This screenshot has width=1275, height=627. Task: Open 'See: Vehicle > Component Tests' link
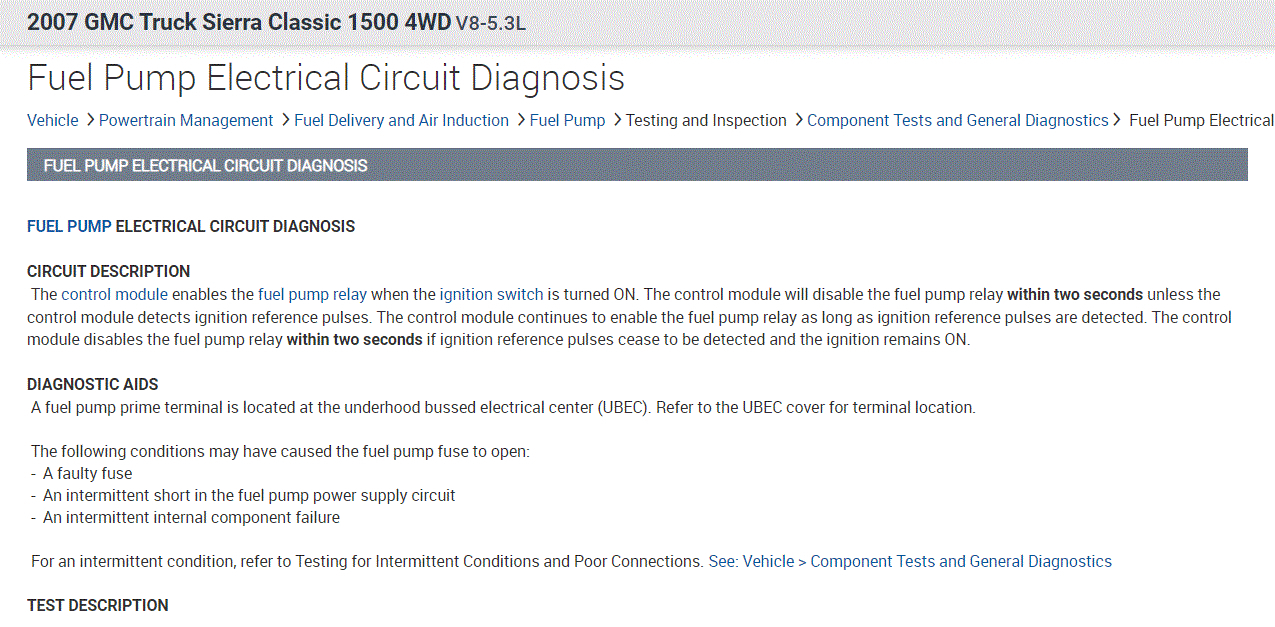point(910,561)
